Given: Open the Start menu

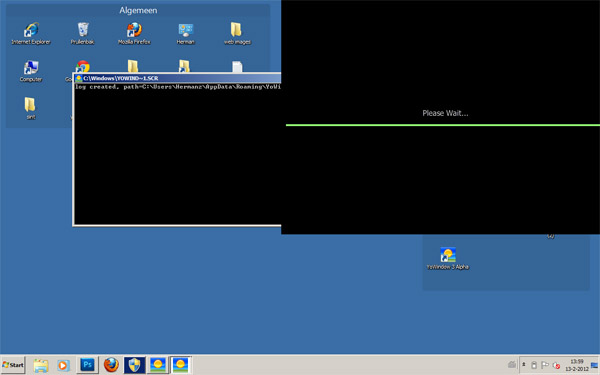Looking at the screenshot, I should 13,365.
